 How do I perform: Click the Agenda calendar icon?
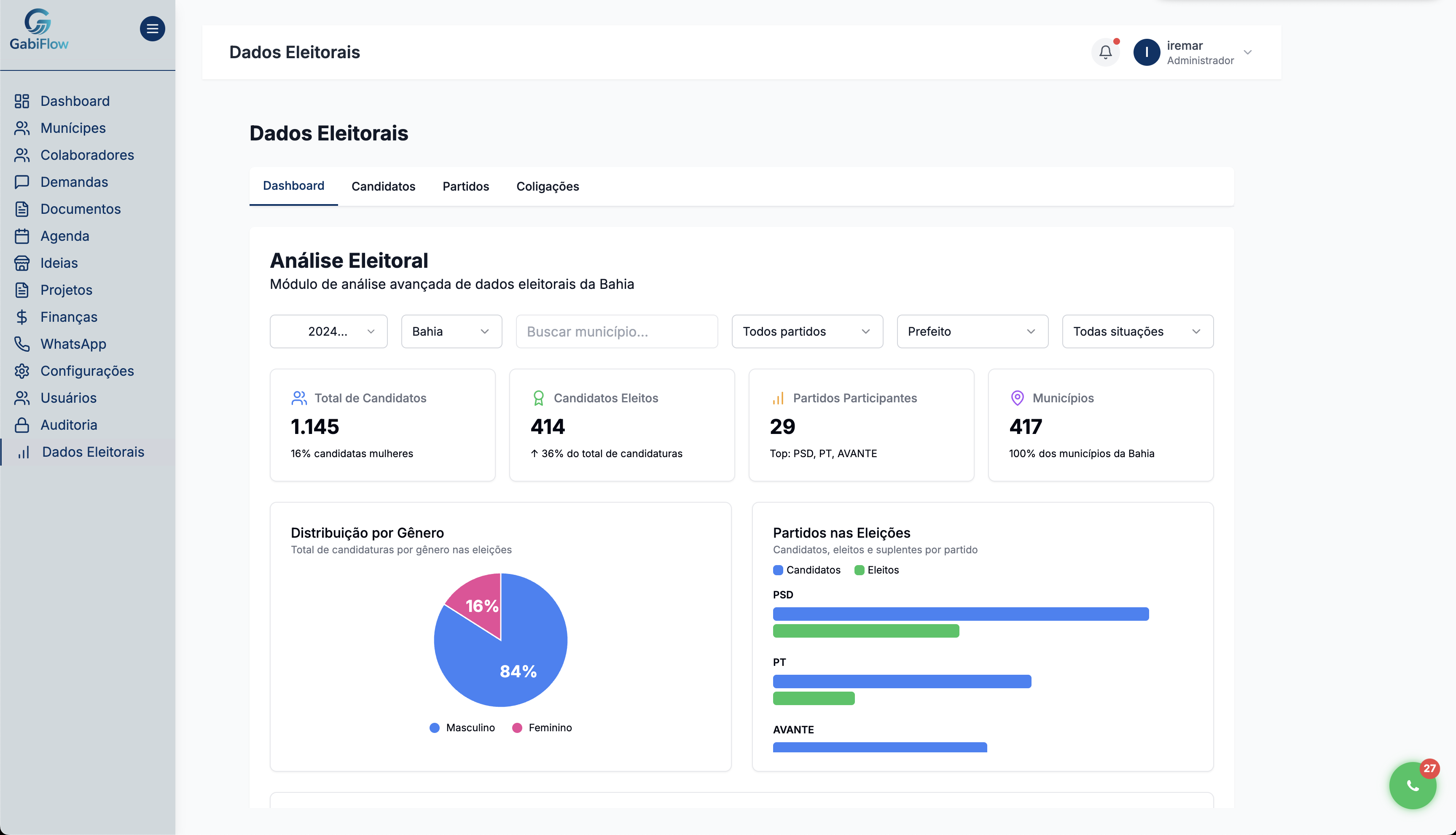[x=22, y=236]
